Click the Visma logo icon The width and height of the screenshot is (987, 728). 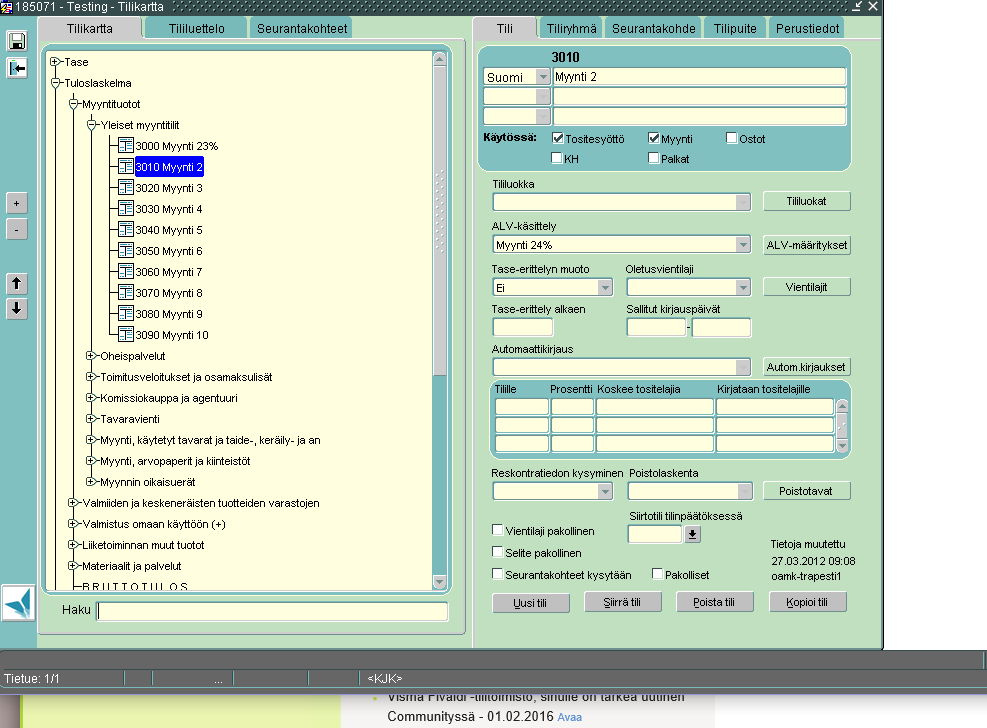(x=18, y=603)
